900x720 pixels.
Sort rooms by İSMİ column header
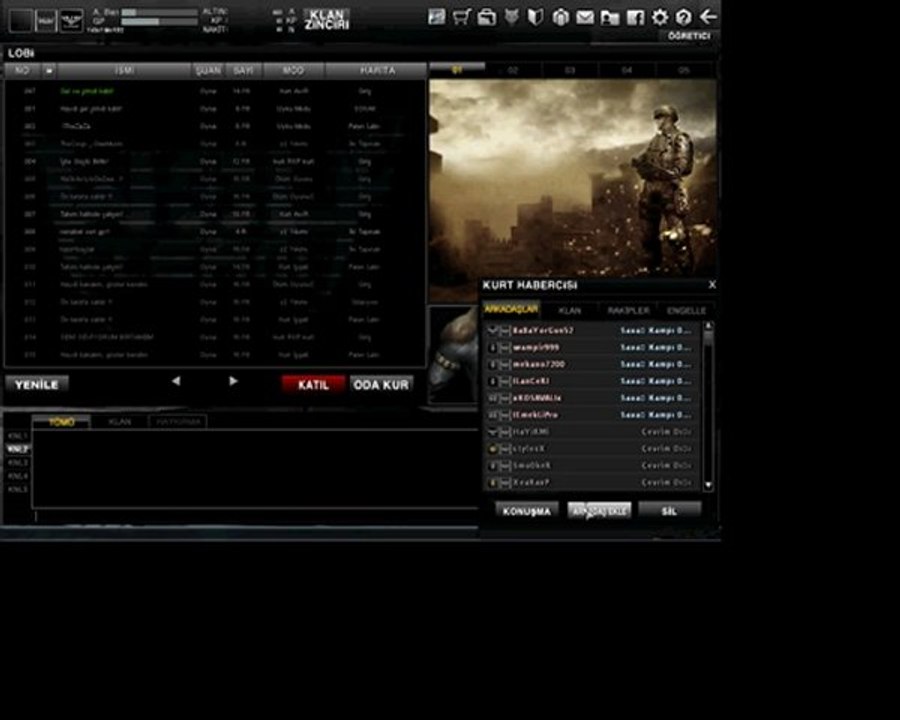(124, 70)
